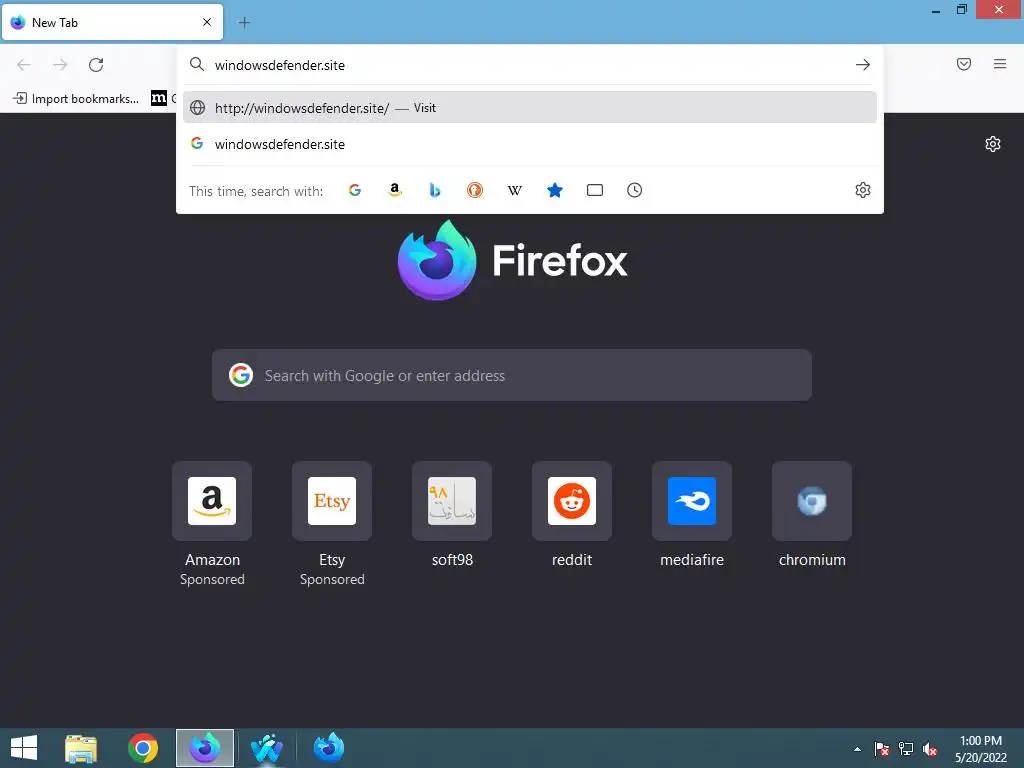Screen dimensions: 1024x768
Task: Open Windows Start menu
Action: (24, 748)
